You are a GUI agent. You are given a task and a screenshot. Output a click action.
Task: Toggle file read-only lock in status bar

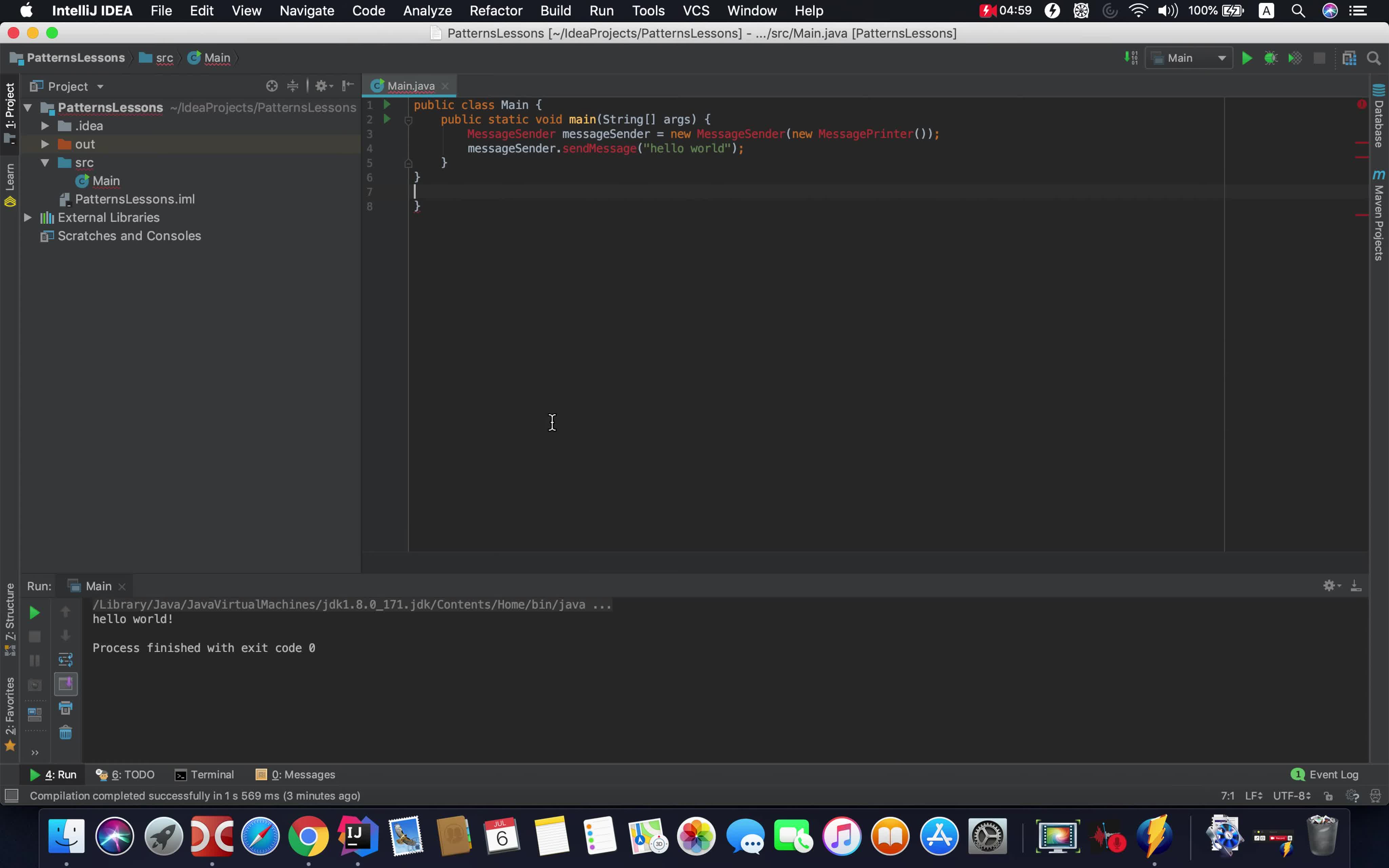[1328, 796]
